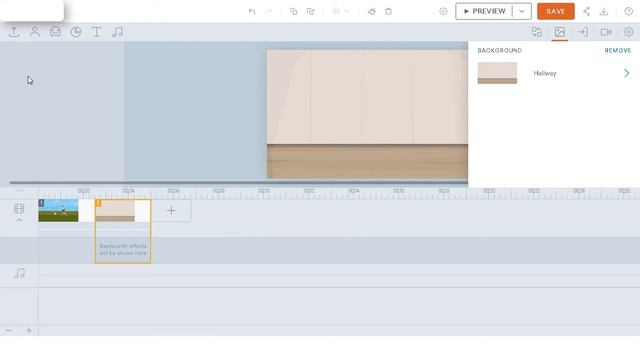Click the 00:10 mark on timeline ruler

point(264,191)
